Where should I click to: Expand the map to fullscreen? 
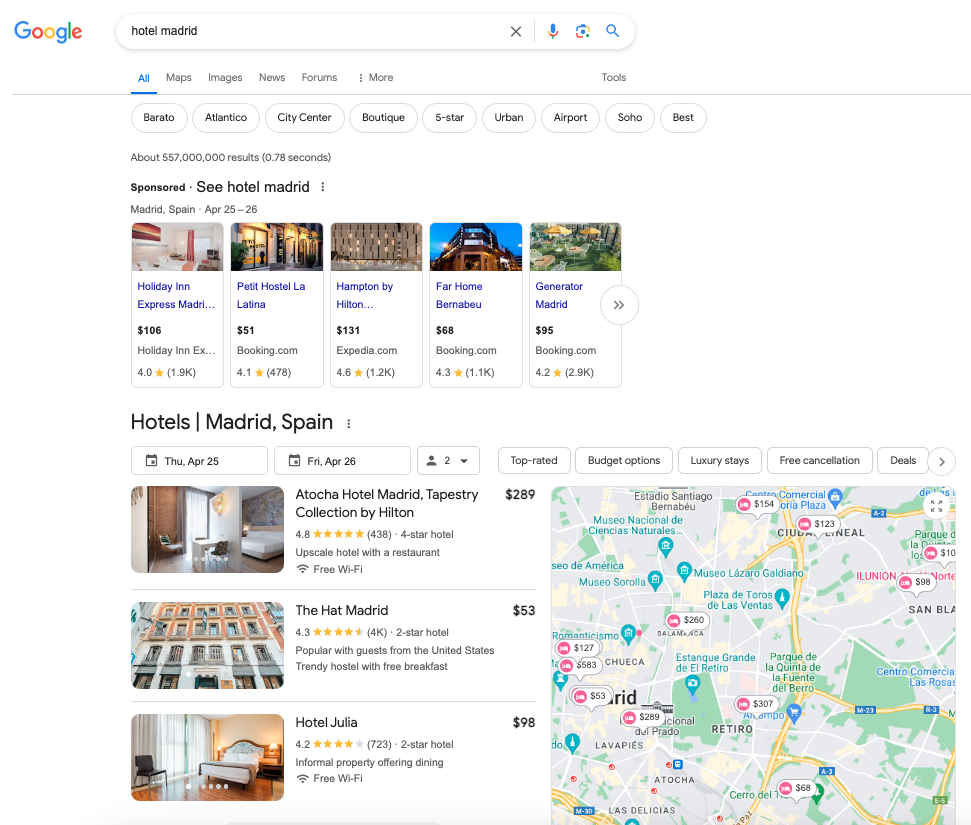(936, 507)
